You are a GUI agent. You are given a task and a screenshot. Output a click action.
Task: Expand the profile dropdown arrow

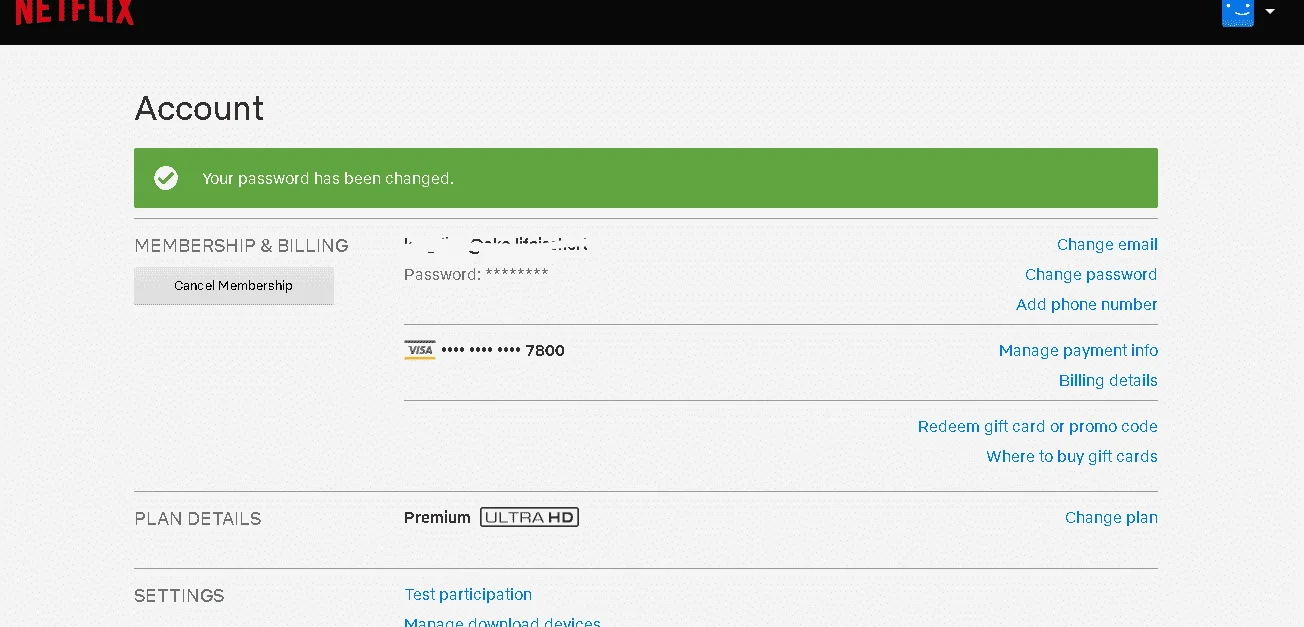point(1270,12)
